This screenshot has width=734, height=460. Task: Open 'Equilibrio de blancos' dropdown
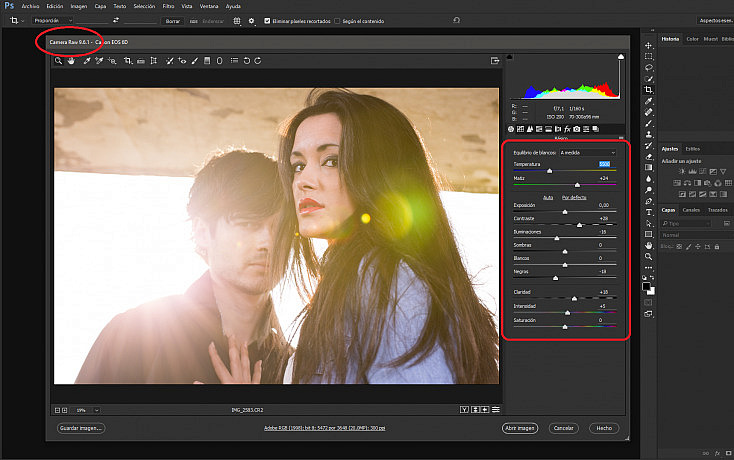tap(587, 153)
